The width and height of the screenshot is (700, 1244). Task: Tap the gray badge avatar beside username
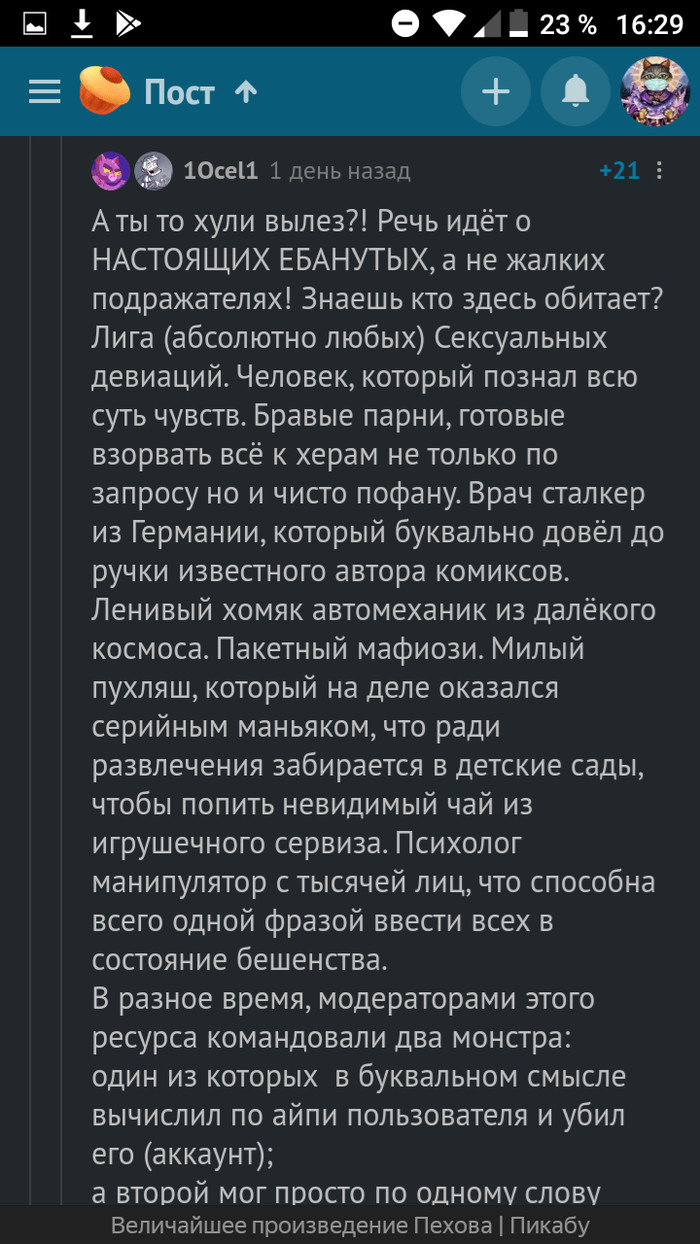[152, 171]
